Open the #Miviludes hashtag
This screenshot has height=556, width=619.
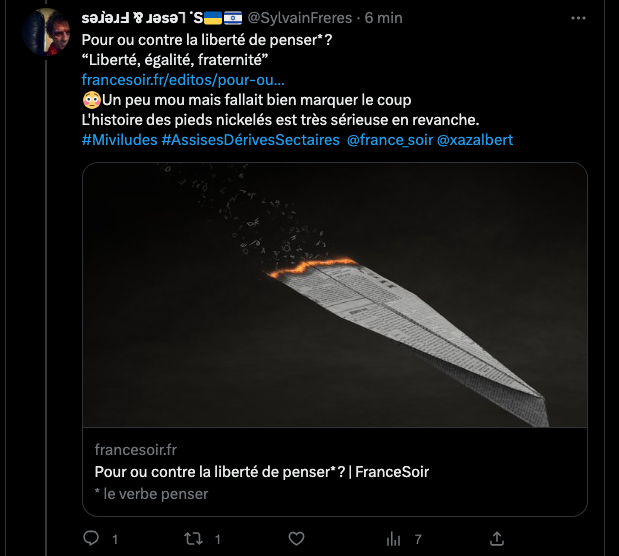[x=118, y=140]
